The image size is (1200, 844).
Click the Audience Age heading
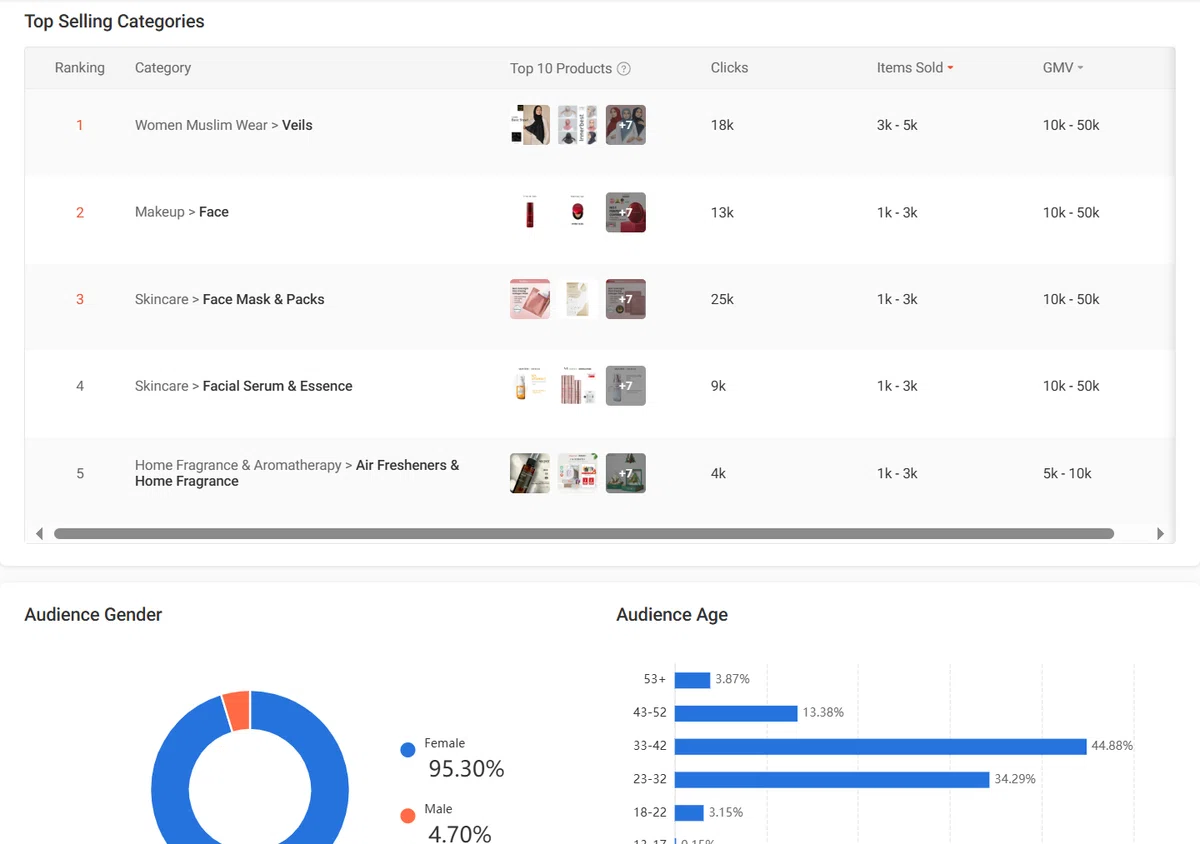click(x=672, y=615)
